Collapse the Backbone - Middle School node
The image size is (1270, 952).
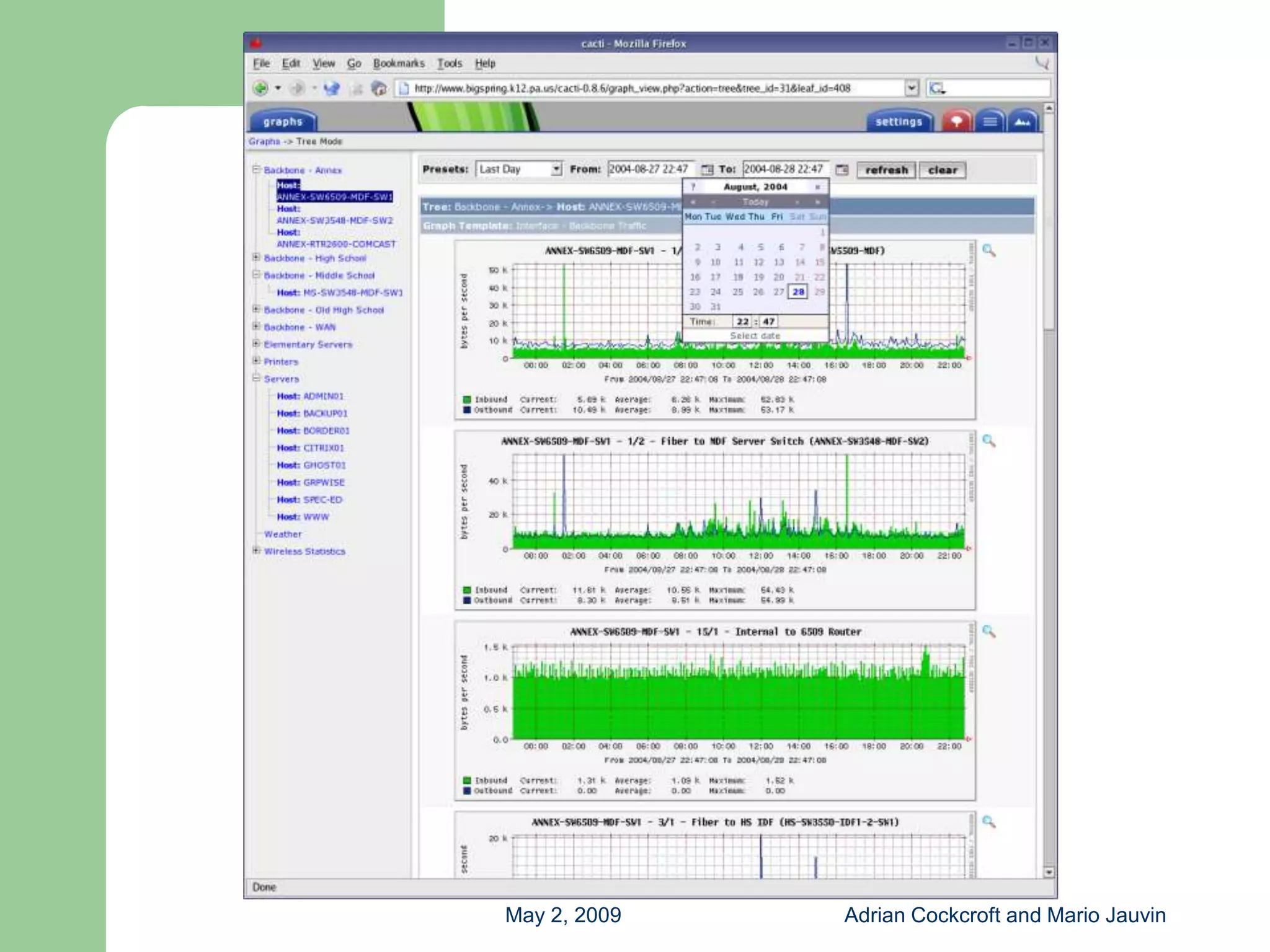pyautogui.click(x=256, y=274)
